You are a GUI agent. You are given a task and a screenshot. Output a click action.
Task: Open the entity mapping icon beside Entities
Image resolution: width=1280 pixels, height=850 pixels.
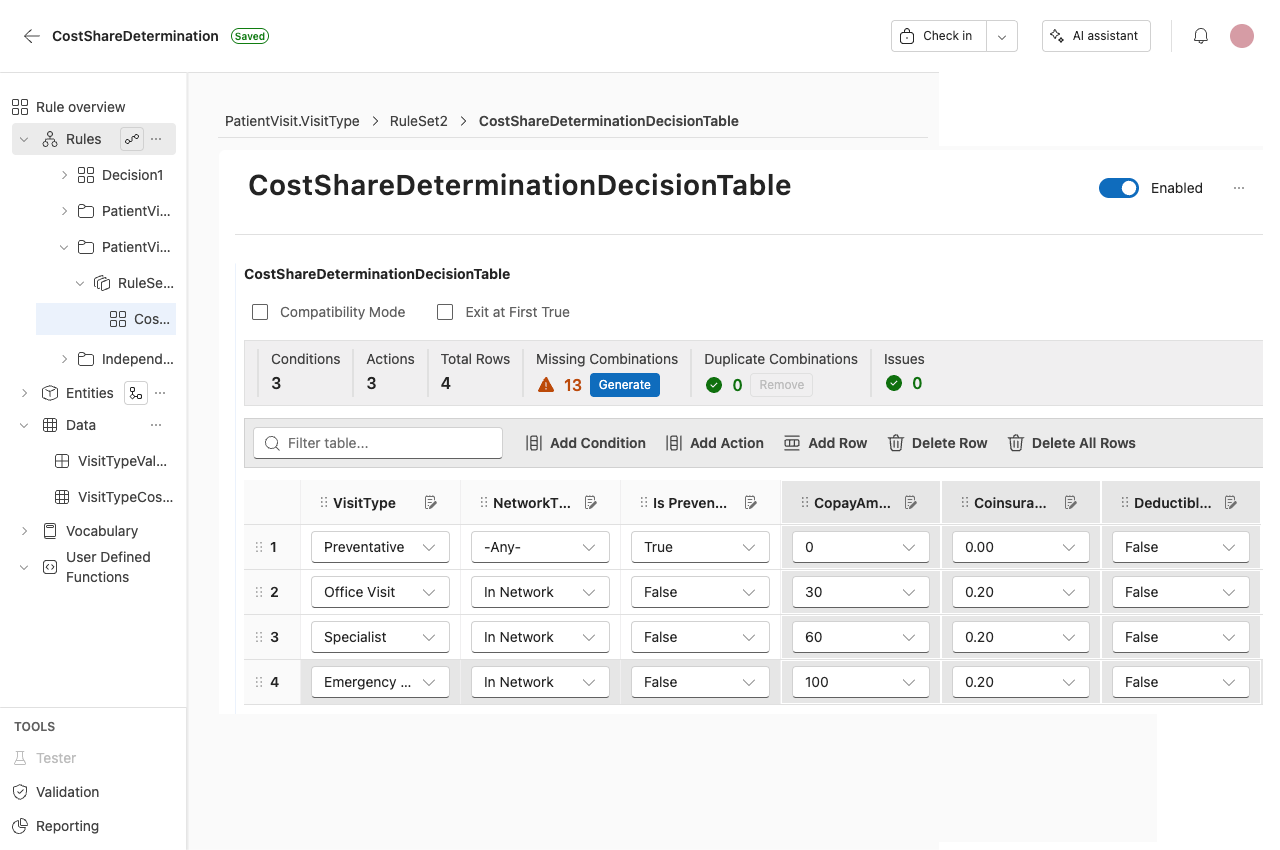click(135, 393)
